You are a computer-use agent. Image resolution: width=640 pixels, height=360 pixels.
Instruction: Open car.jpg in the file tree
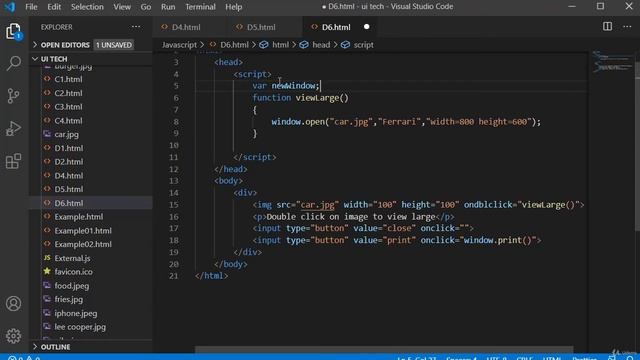[x=67, y=134]
